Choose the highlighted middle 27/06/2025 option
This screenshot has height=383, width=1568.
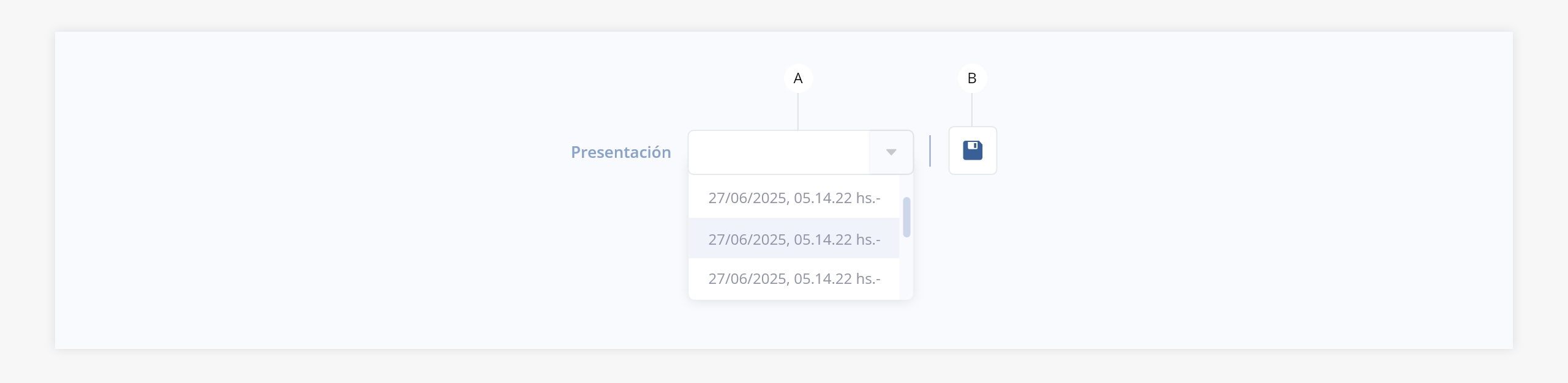(794, 239)
